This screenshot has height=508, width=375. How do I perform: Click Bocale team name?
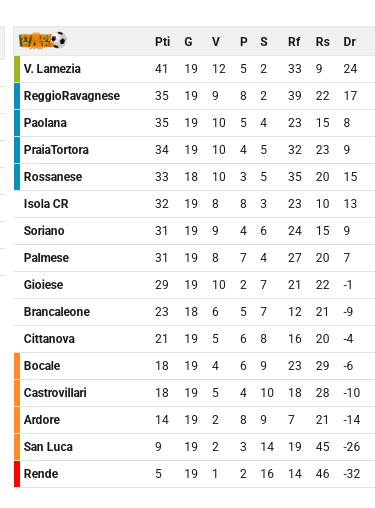(x=42, y=366)
